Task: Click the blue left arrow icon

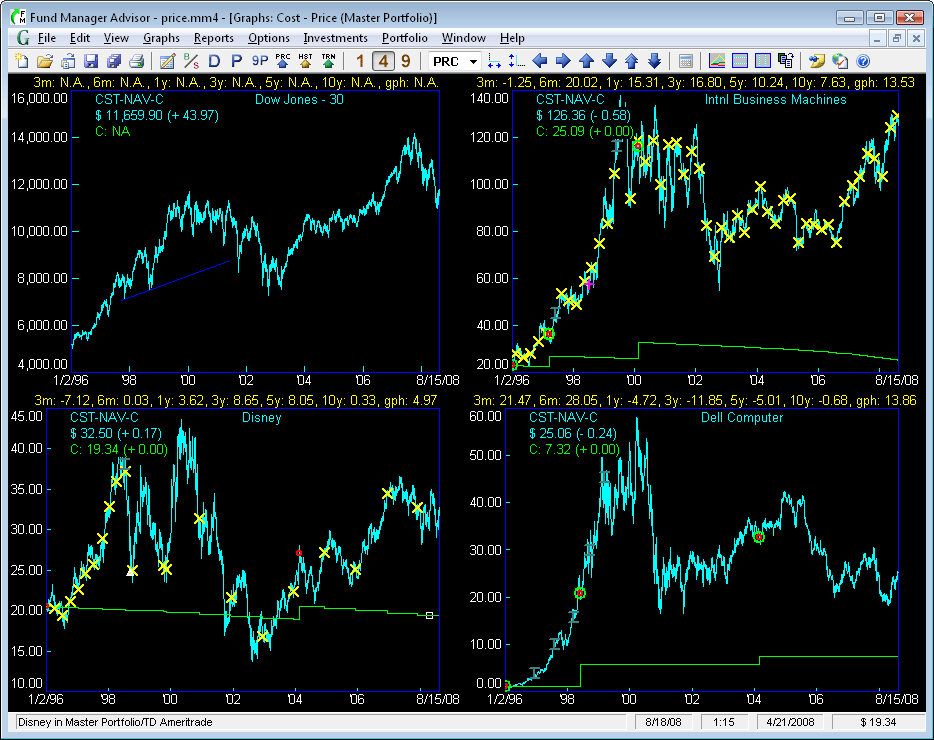Action: (x=541, y=61)
